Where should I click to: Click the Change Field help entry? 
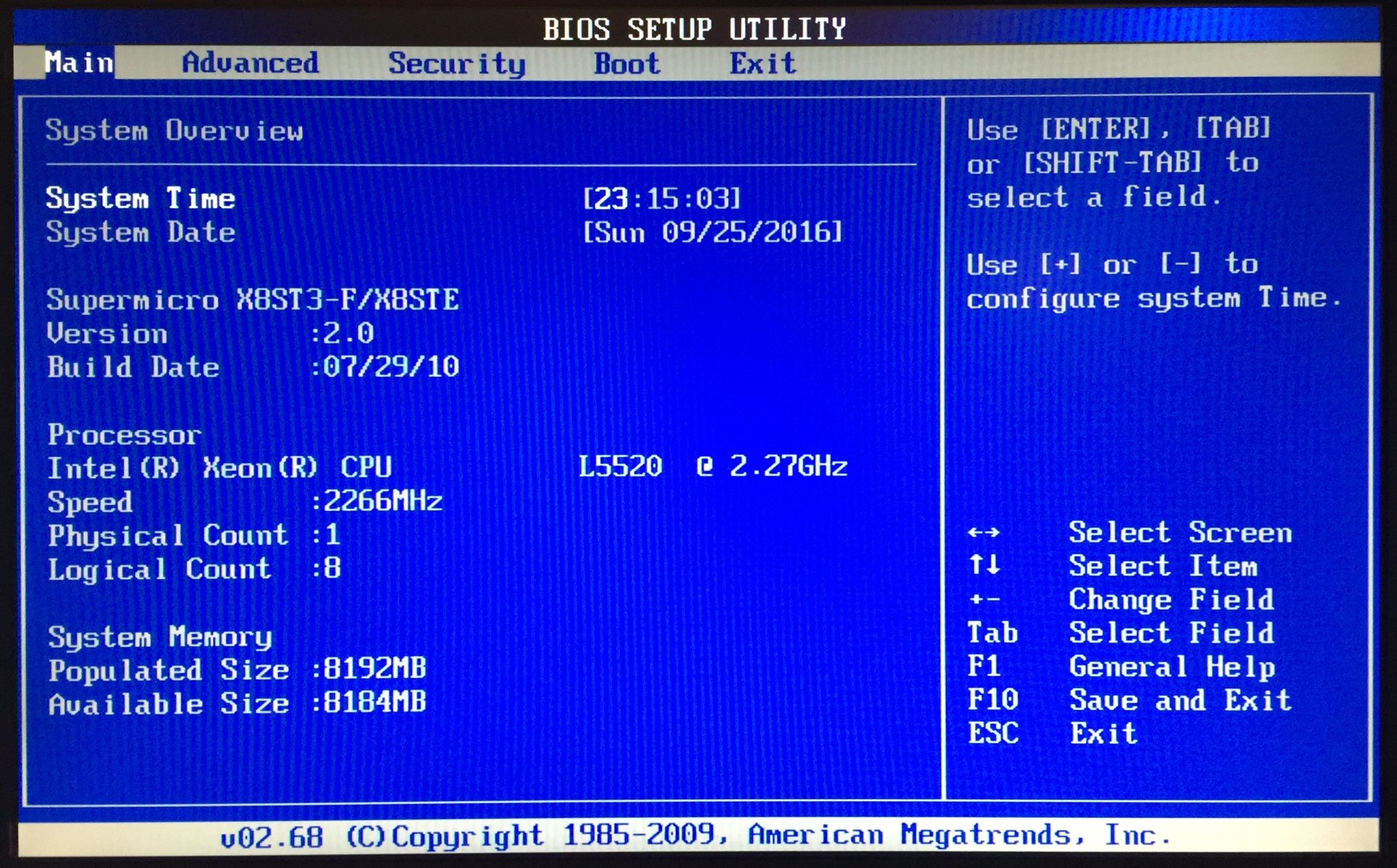point(1171,600)
